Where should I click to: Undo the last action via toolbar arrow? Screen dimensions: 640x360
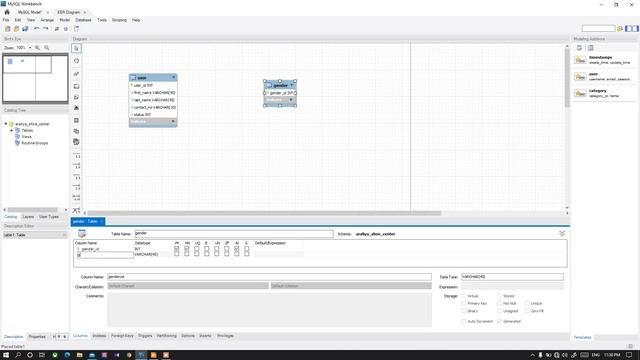point(37,29)
